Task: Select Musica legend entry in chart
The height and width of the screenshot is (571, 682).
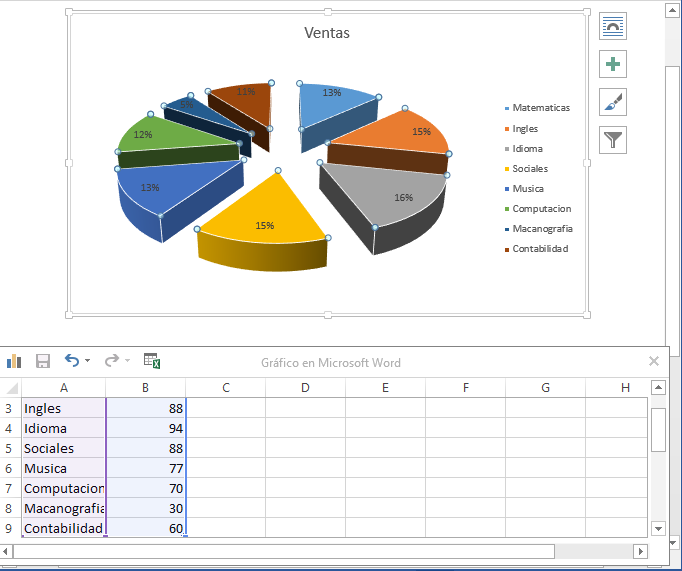Action: [x=524, y=189]
